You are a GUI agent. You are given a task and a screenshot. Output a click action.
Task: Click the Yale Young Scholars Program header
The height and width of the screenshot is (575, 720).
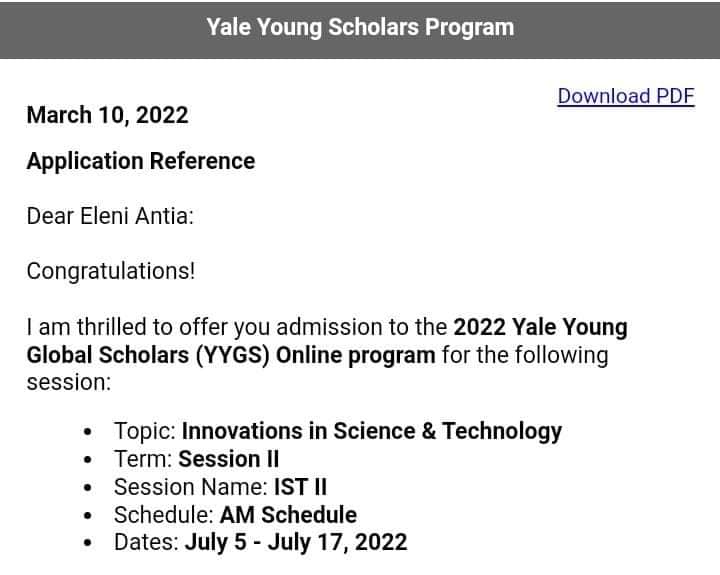360,27
